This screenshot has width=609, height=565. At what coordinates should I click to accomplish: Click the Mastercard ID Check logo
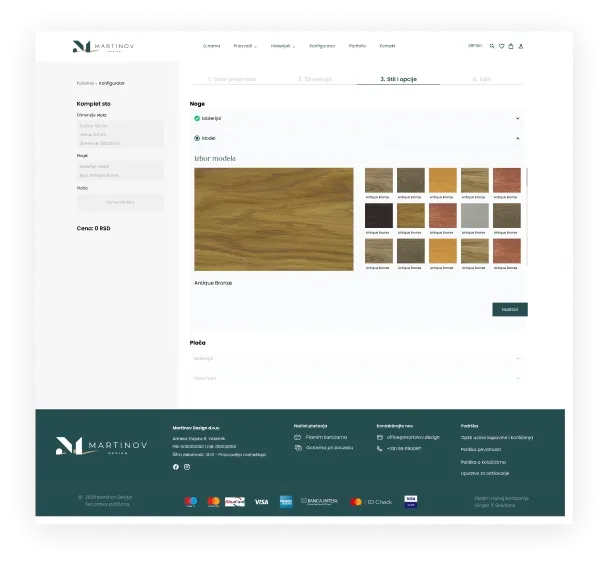[x=371, y=502]
